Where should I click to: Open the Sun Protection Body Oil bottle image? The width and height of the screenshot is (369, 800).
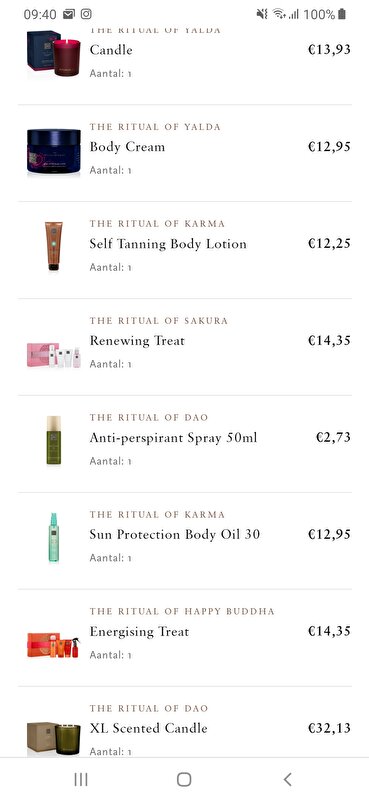click(x=54, y=537)
